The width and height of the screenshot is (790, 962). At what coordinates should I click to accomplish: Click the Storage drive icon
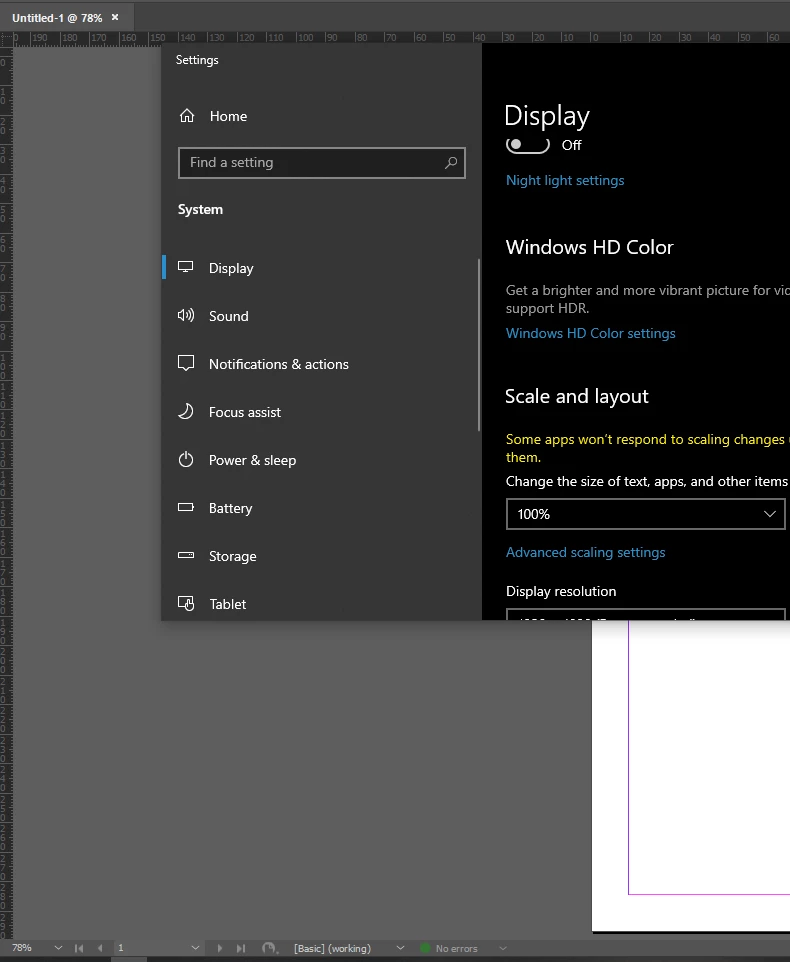click(x=186, y=555)
